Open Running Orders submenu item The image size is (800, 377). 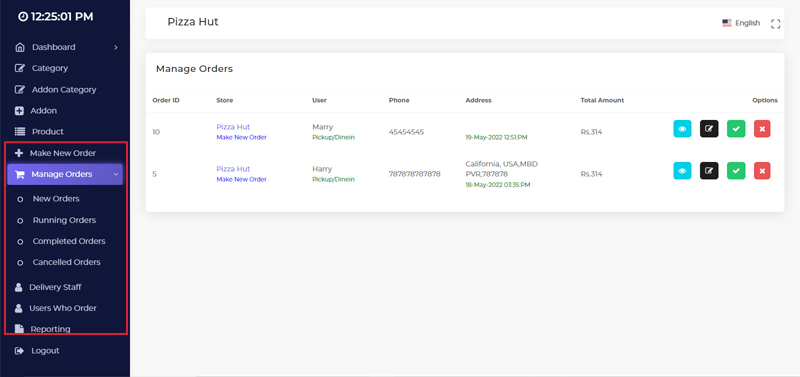pos(64,220)
